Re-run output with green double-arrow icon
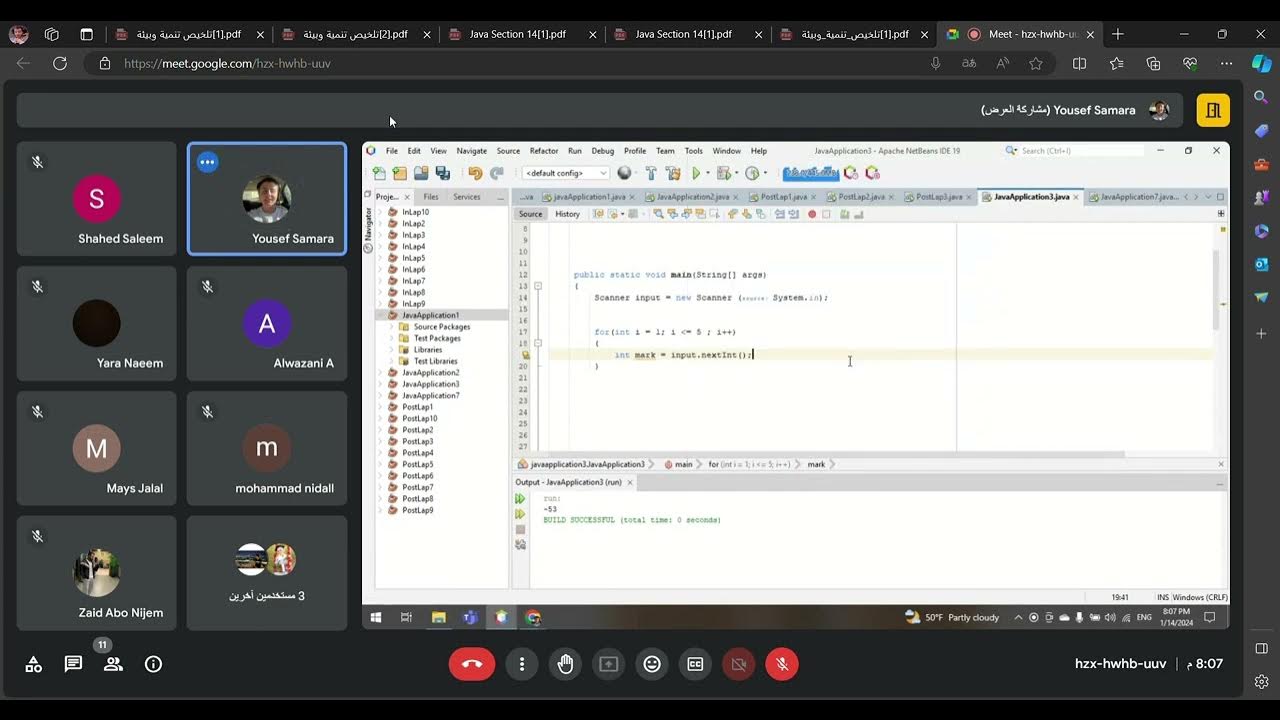The image size is (1280, 720). pos(520,498)
